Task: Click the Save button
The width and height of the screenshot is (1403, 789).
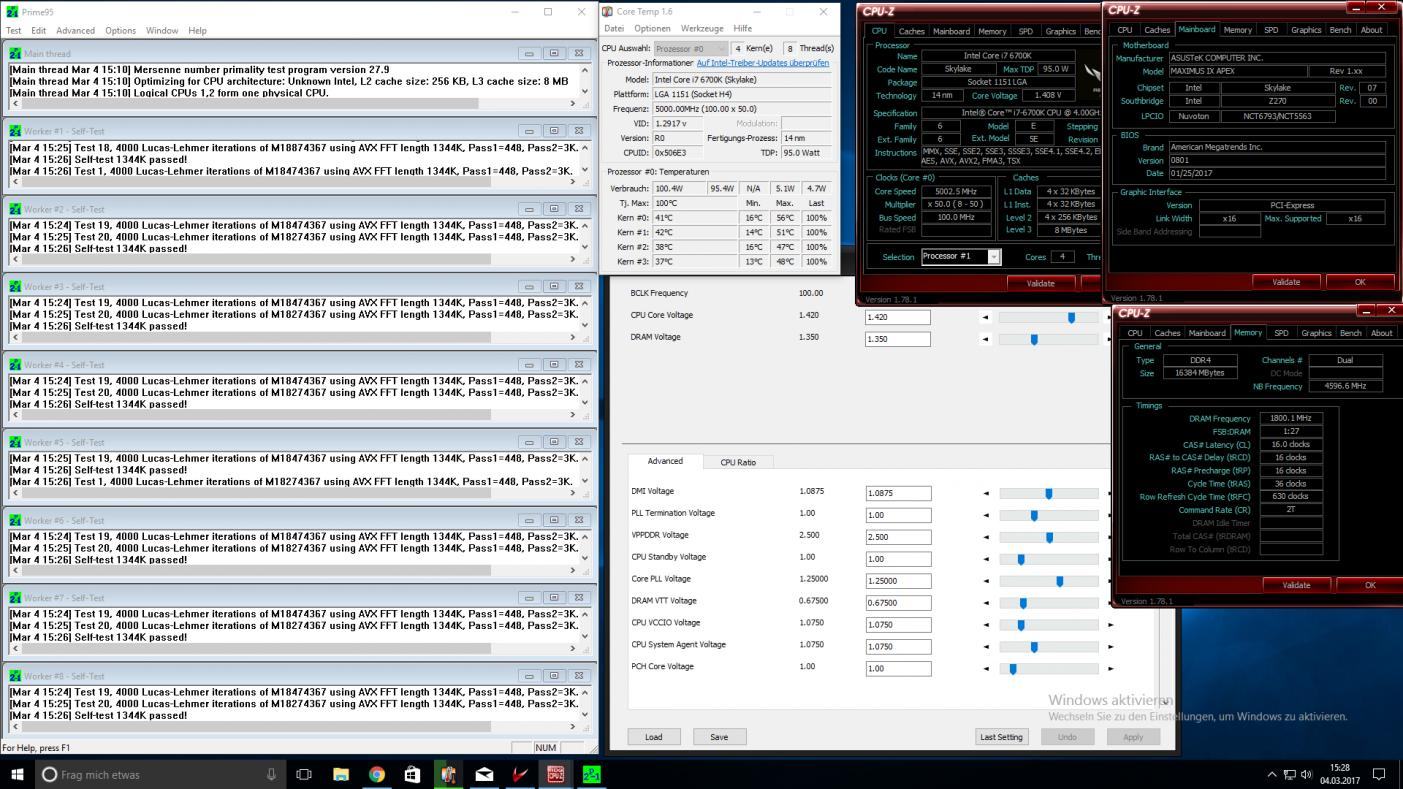Action: tap(719, 737)
